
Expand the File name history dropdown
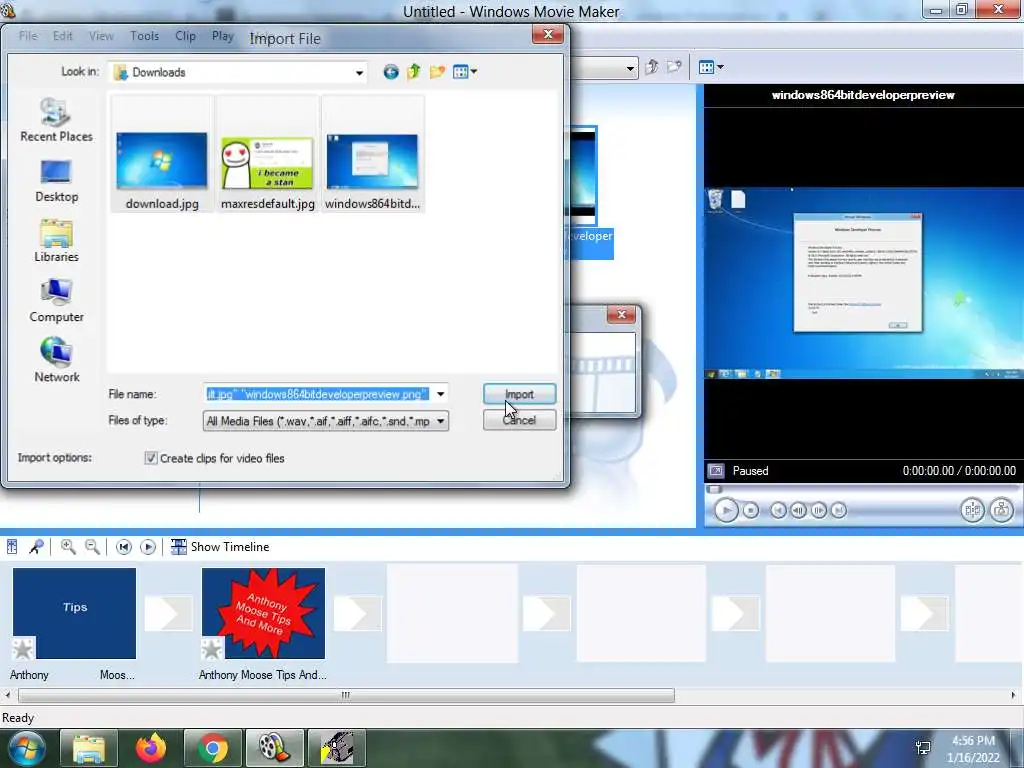(441, 394)
